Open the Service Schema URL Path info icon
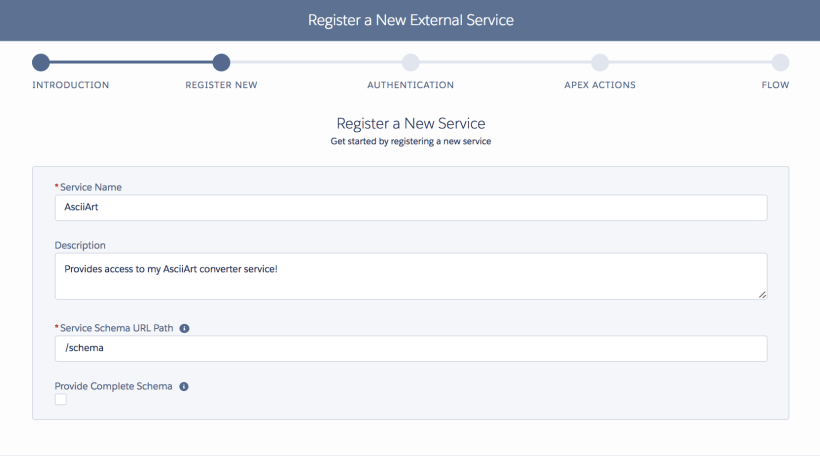The height and width of the screenshot is (456, 820). (184, 328)
